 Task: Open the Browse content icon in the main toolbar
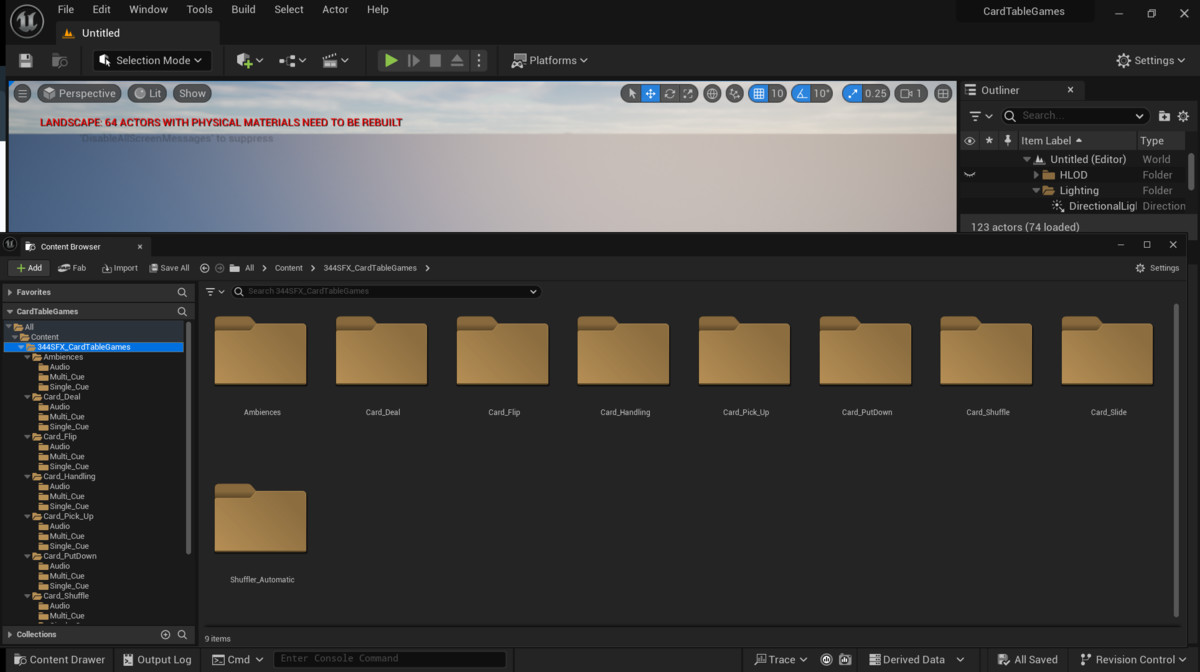pos(59,61)
